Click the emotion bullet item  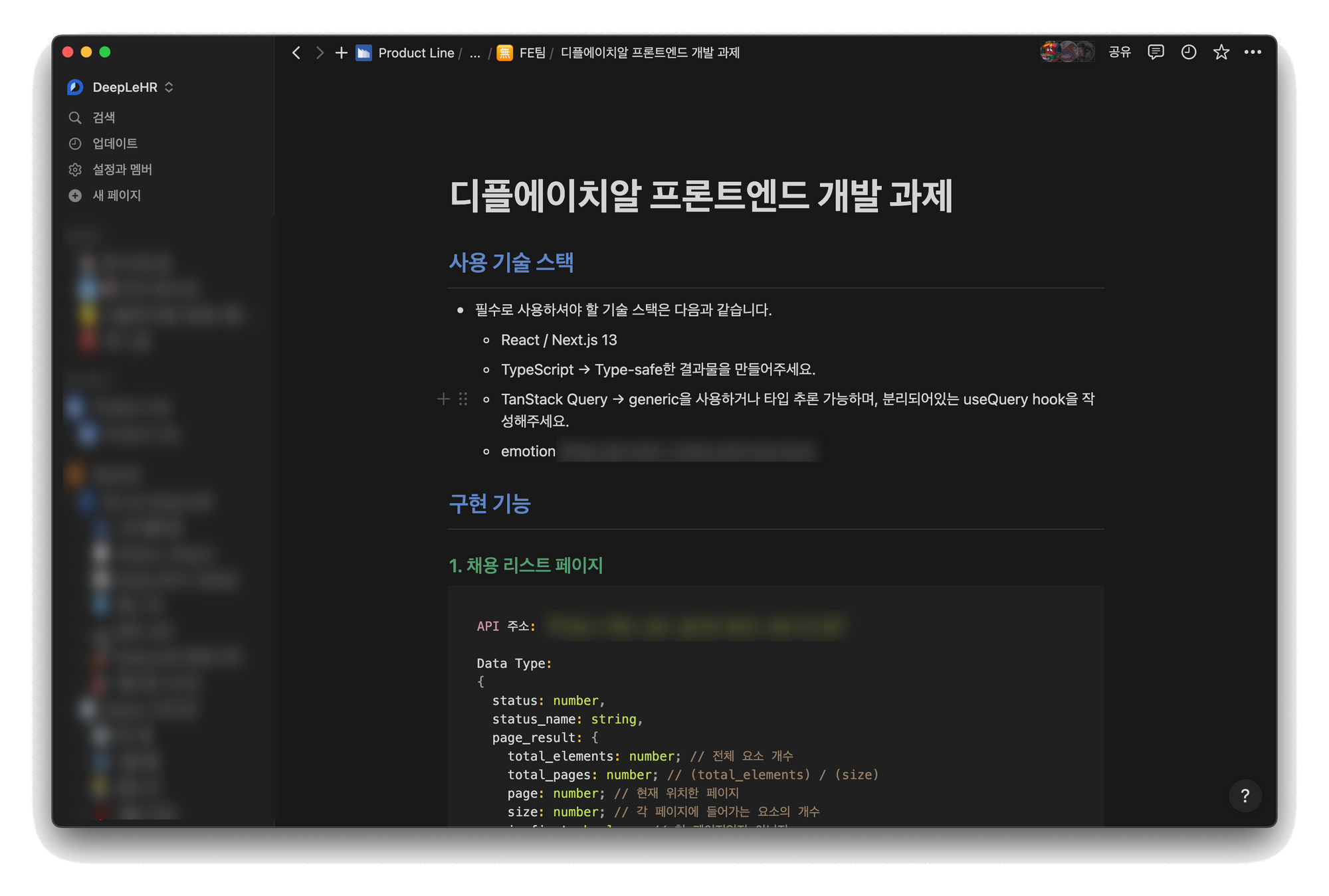(528, 451)
